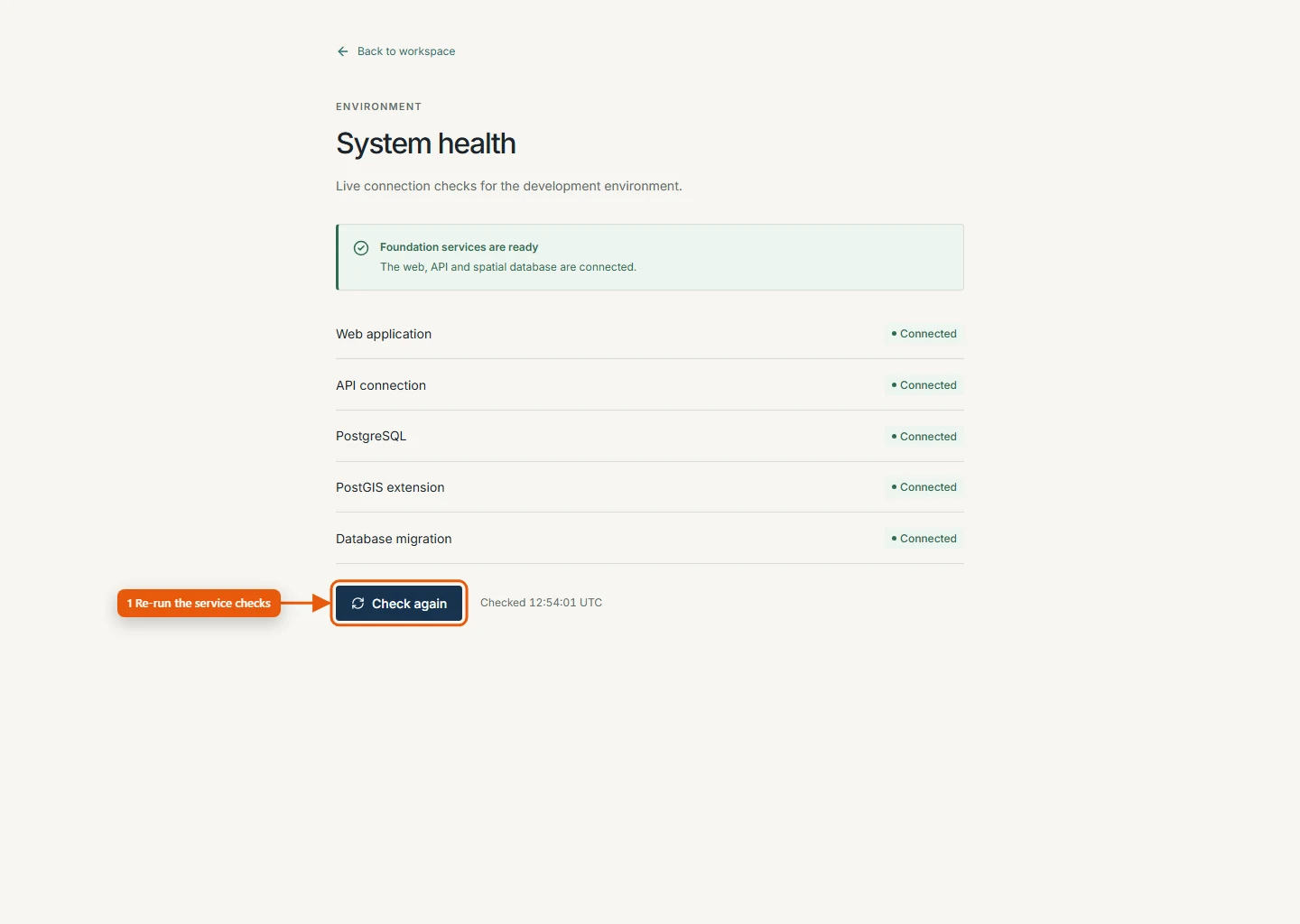Click the System health page title

pos(426,143)
